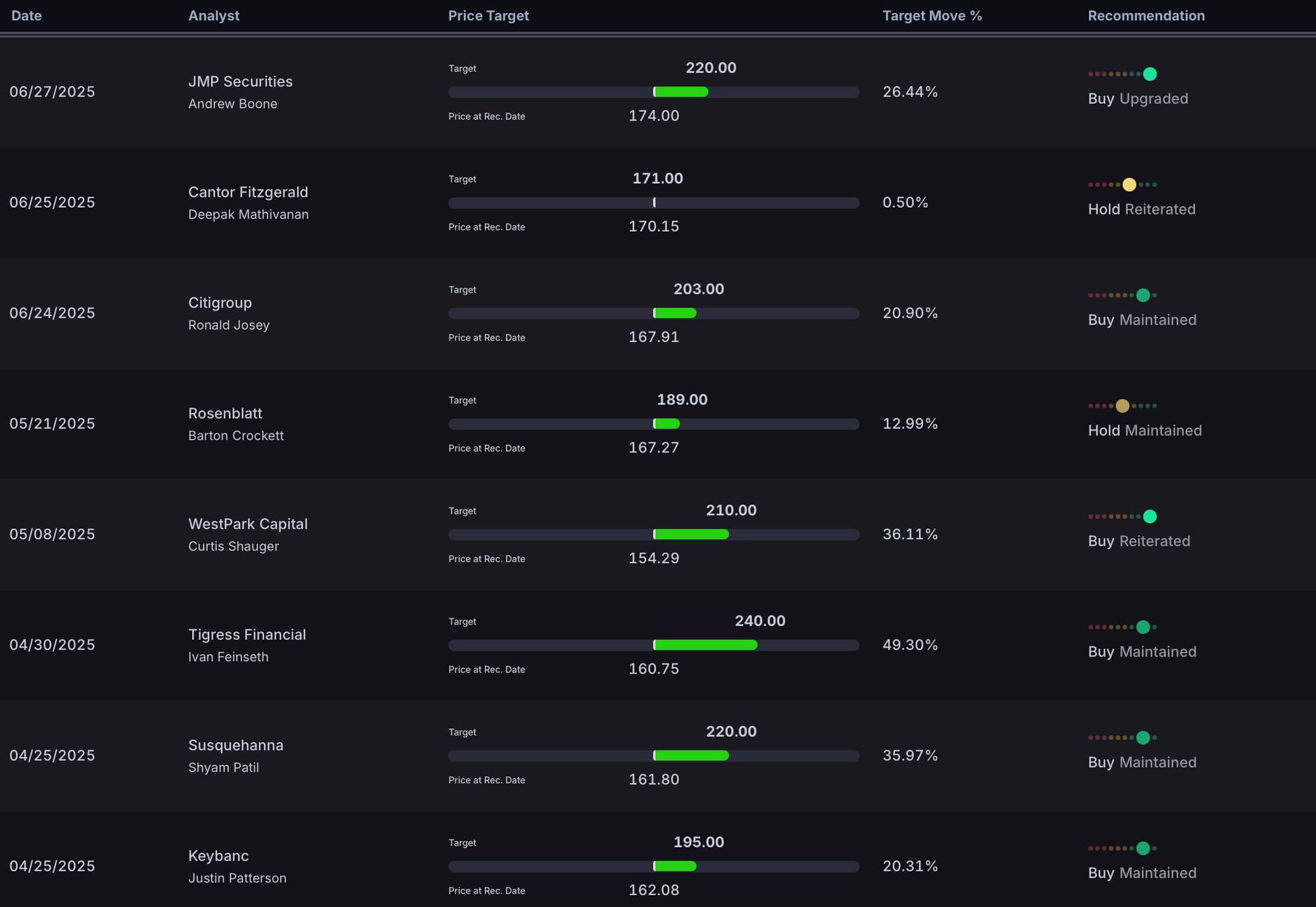The image size is (1316, 907).
Task: Open analyst Justin Patterson's profile
Action: click(x=237, y=878)
